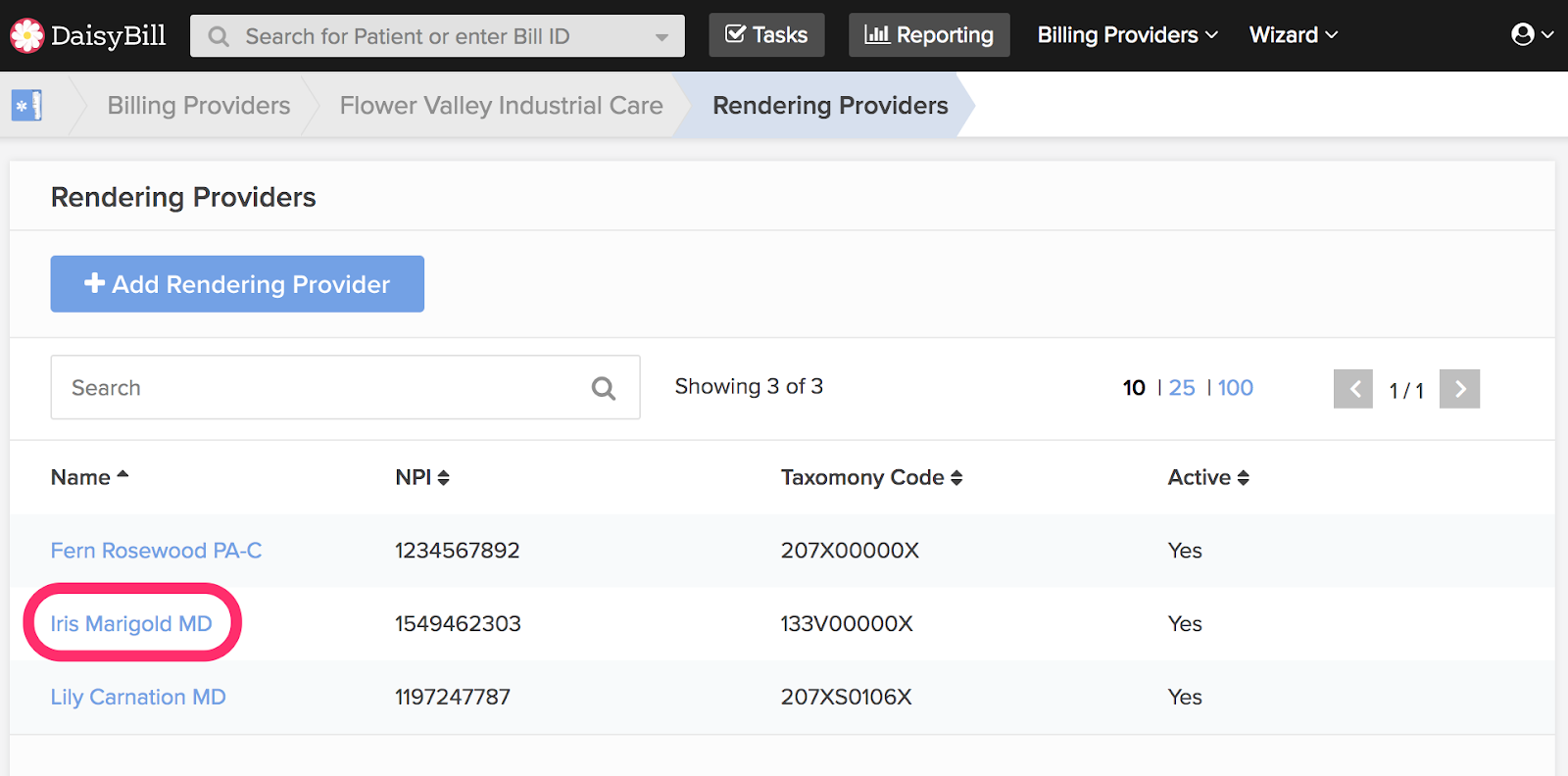Show 100 results per page
Image resolution: width=1568 pixels, height=776 pixels.
pyautogui.click(x=1236, y=388)
